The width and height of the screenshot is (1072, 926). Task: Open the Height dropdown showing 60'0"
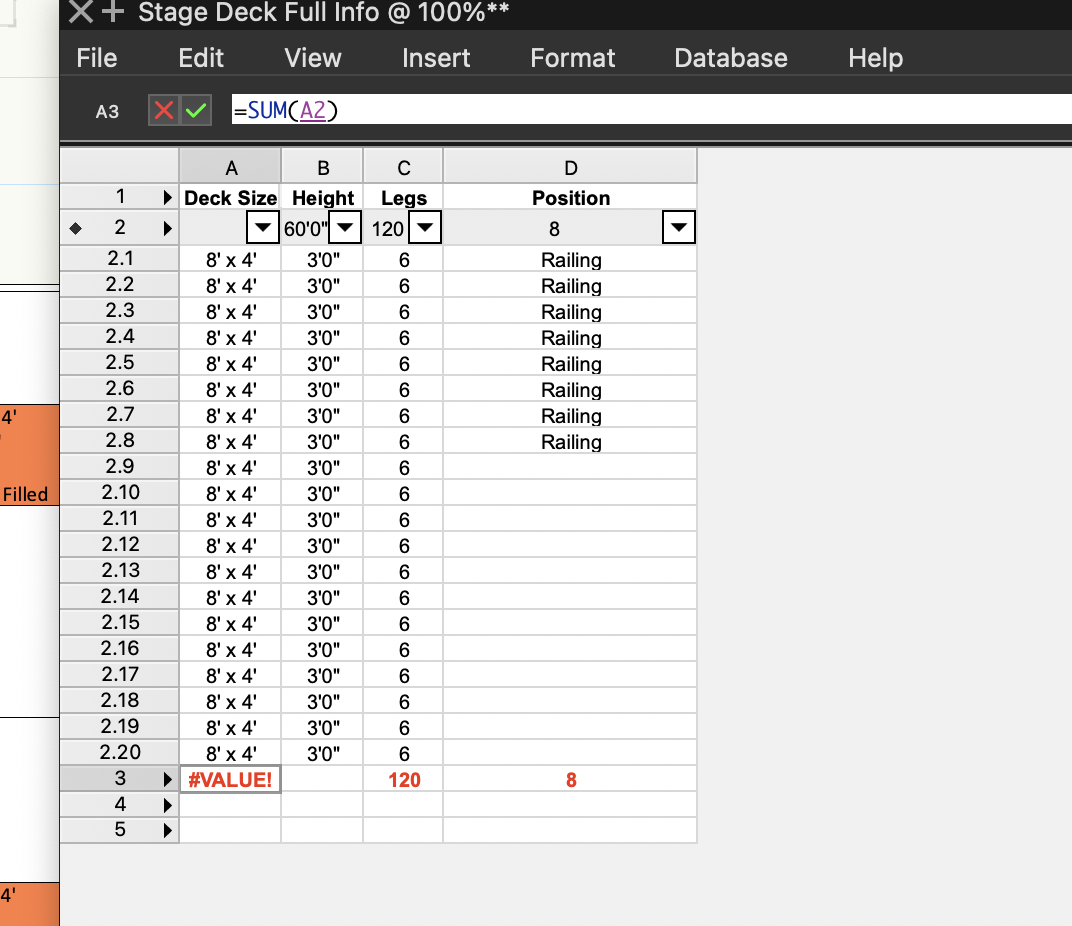(x=345, y=228)
